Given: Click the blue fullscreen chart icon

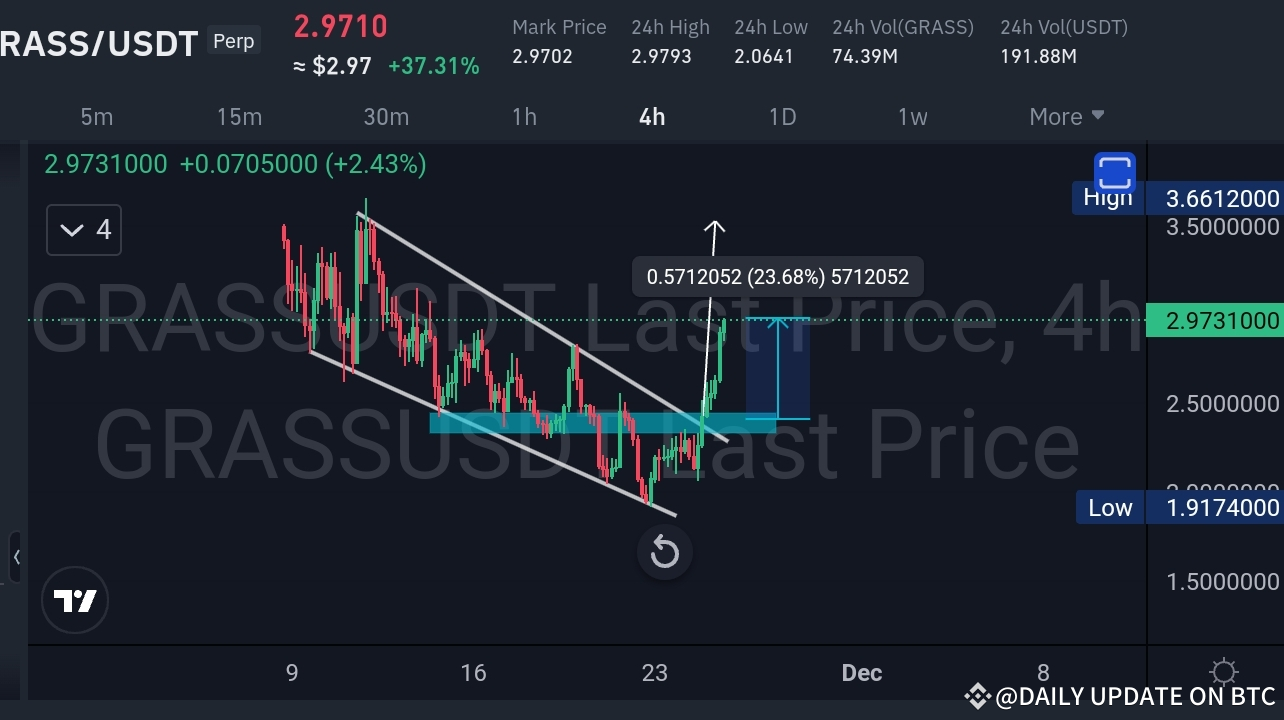Looking at the screenshot, I should click(x=1113, y=173).
